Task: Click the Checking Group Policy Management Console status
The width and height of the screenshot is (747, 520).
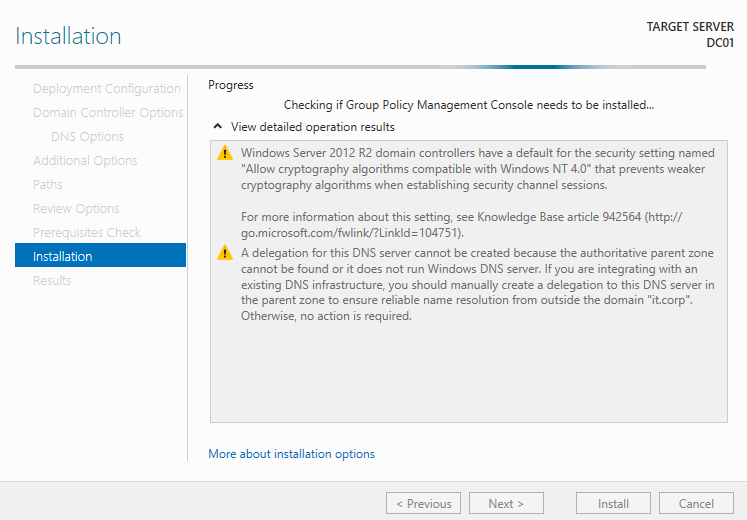Action: [x=469, y=105]
